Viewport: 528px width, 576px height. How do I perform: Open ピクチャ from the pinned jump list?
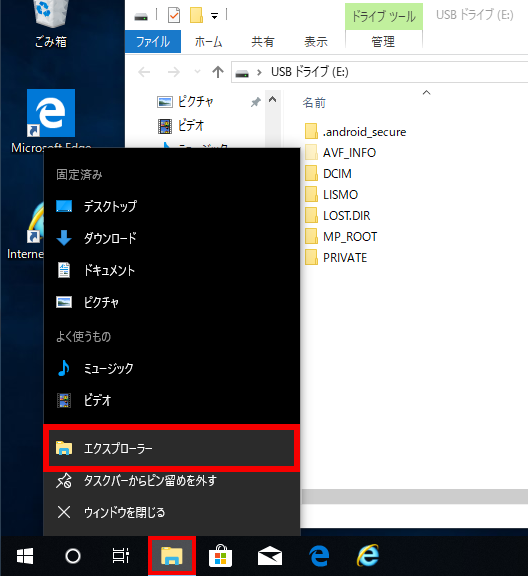coord(172,302)
